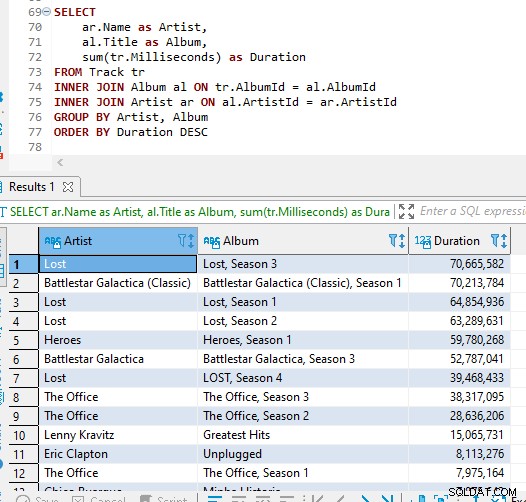The image size is (526, 502).
Task: Click the 'LOST, Season 4' album cell
Action: click(303, 378)
